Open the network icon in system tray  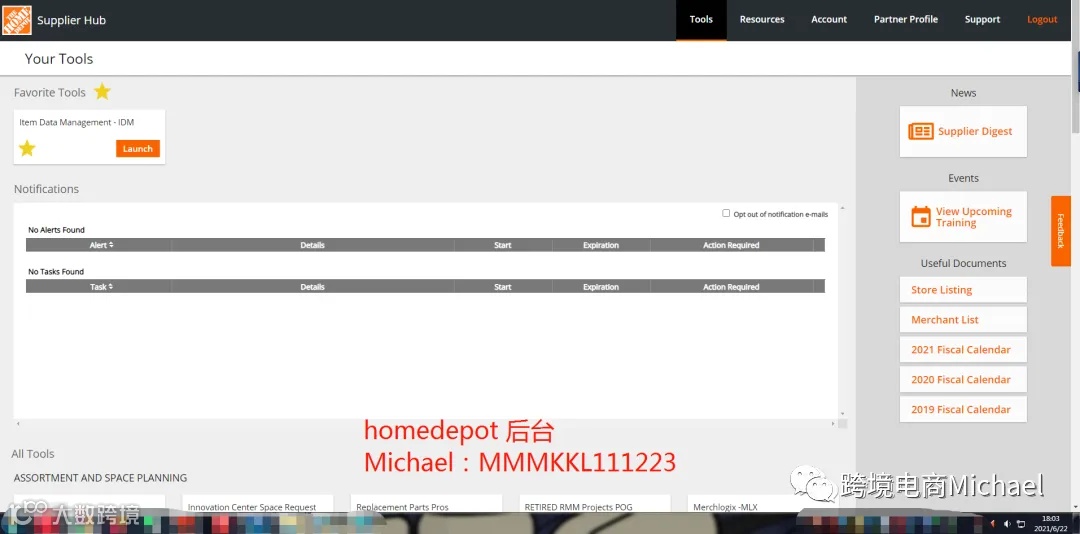tap(1021, 524)
